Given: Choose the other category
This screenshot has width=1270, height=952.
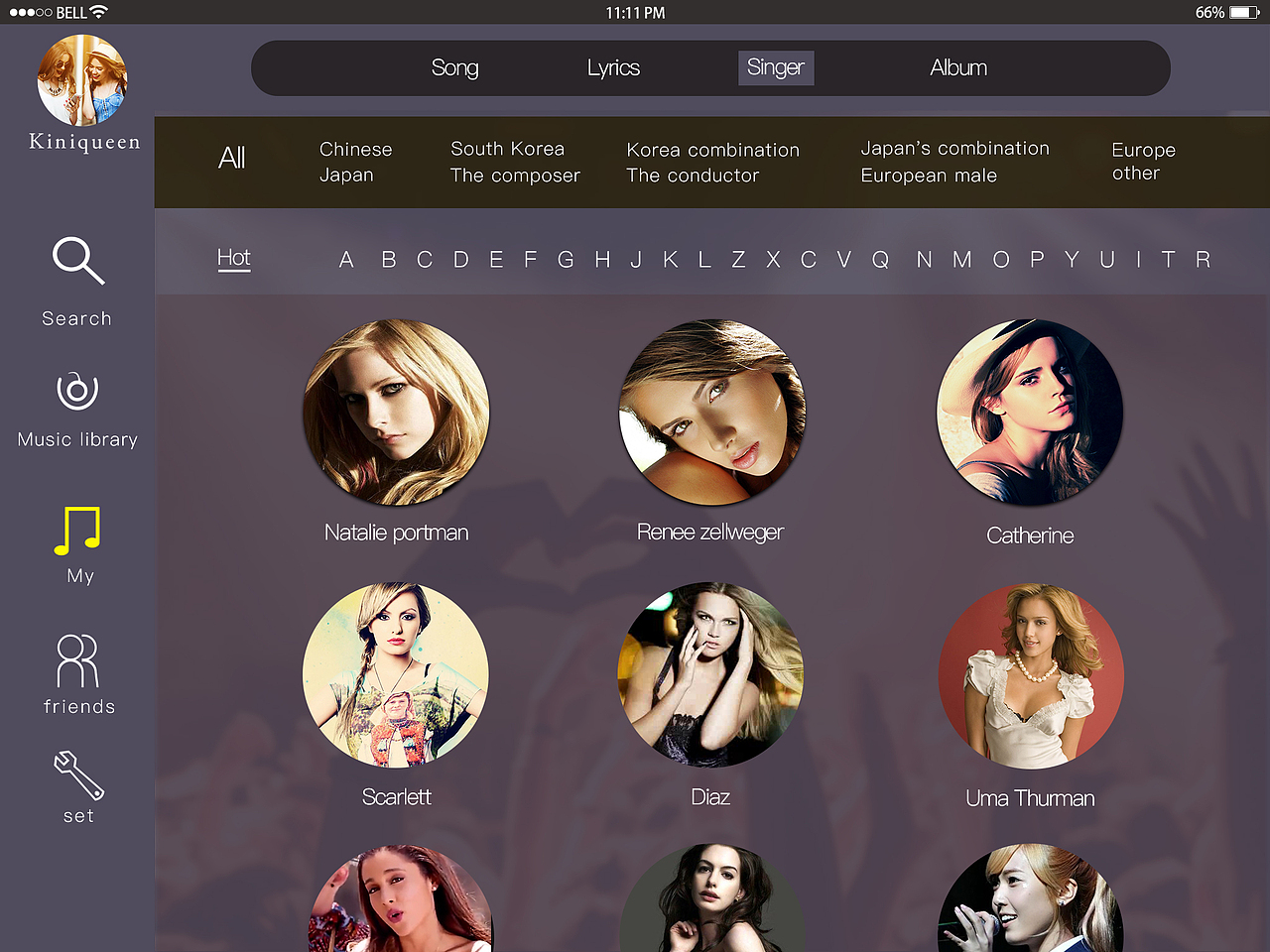Looking at the screenshot, I should coord(1136,174).
